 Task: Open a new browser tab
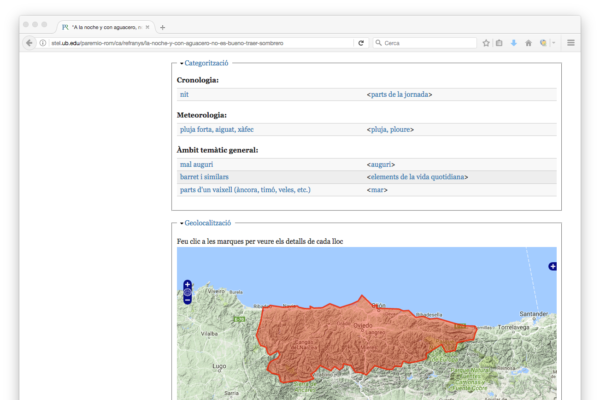pos(163,27)
